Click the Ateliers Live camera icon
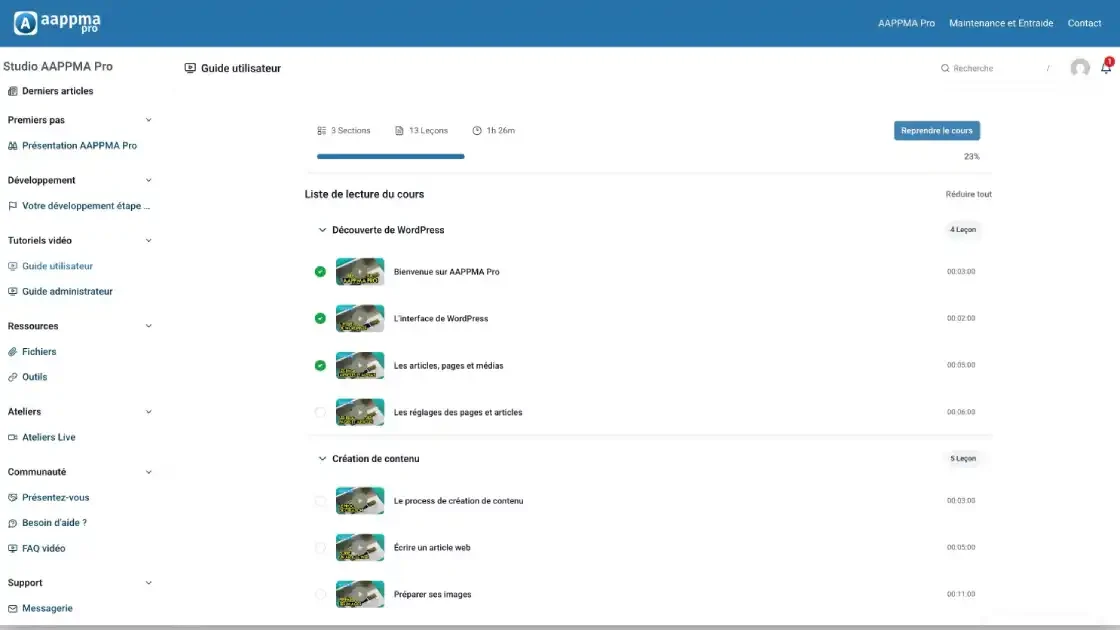Screen dimensions: 1120x630 tap(12, 437)
